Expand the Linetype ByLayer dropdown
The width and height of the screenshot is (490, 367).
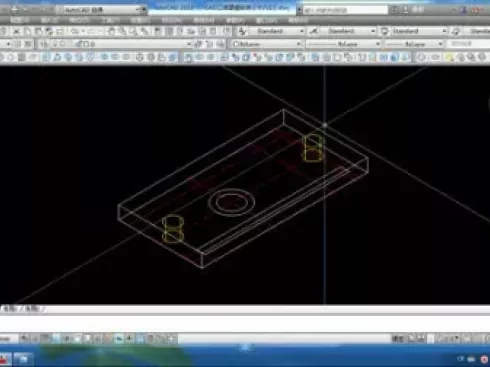click(343, 44)
